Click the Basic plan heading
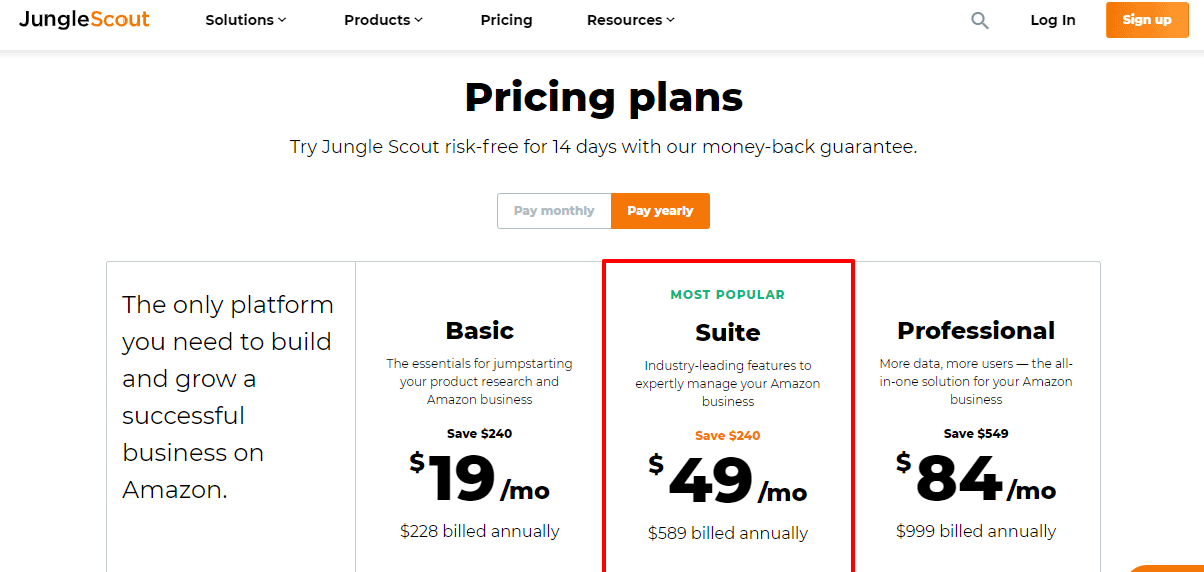 [x=479, y=331]
